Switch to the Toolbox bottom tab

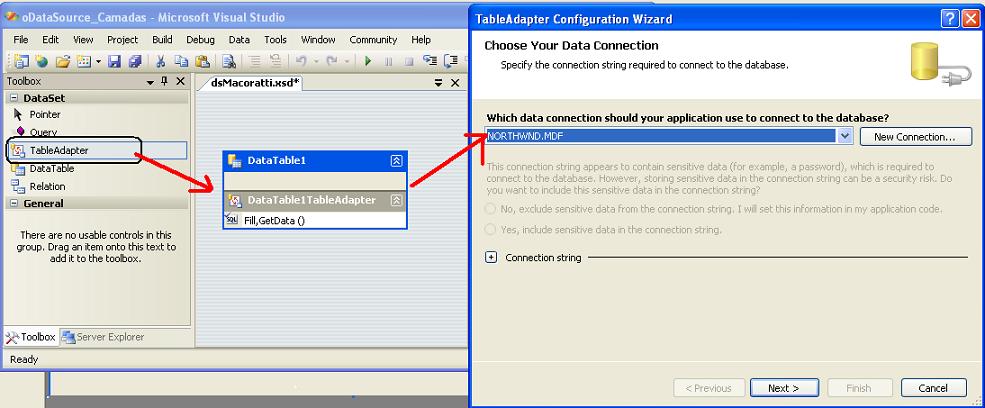(x=31, y=337)
